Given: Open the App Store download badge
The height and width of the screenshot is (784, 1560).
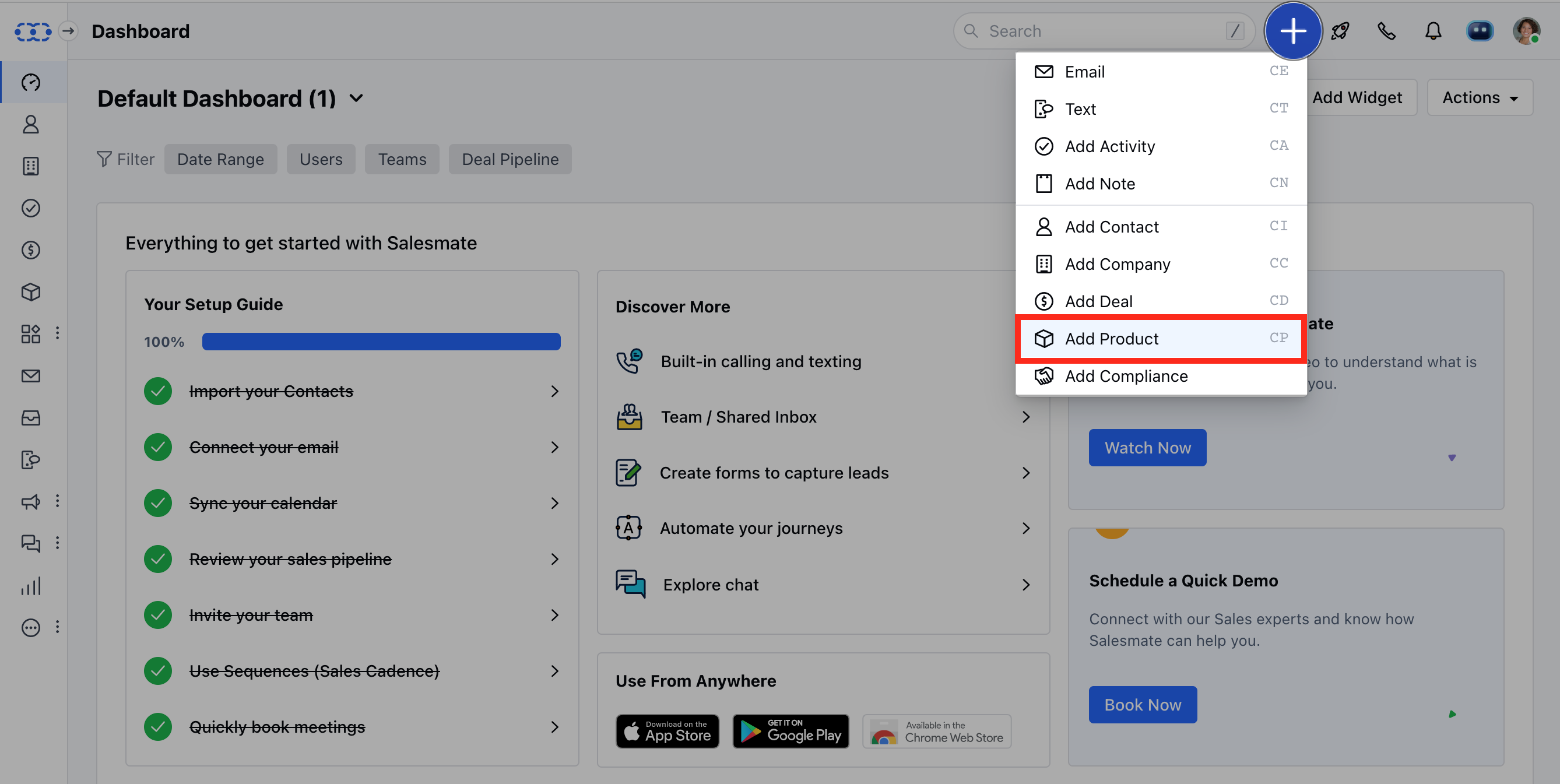Looking at the screenshot, I should click(667, 732).
